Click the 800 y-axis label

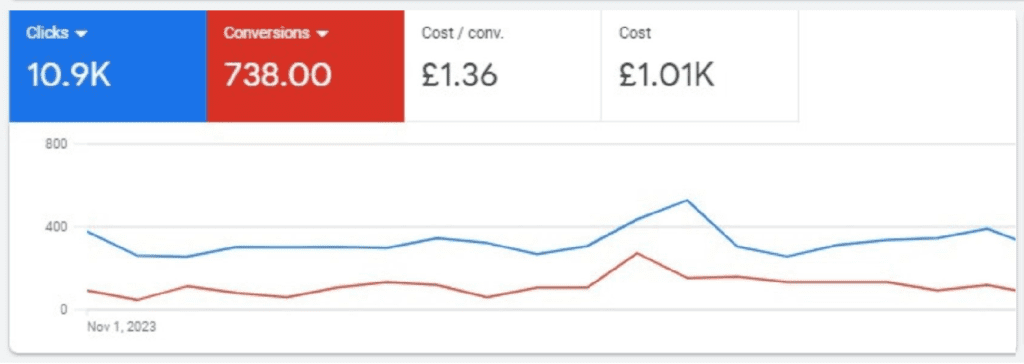tap(56, 144)
